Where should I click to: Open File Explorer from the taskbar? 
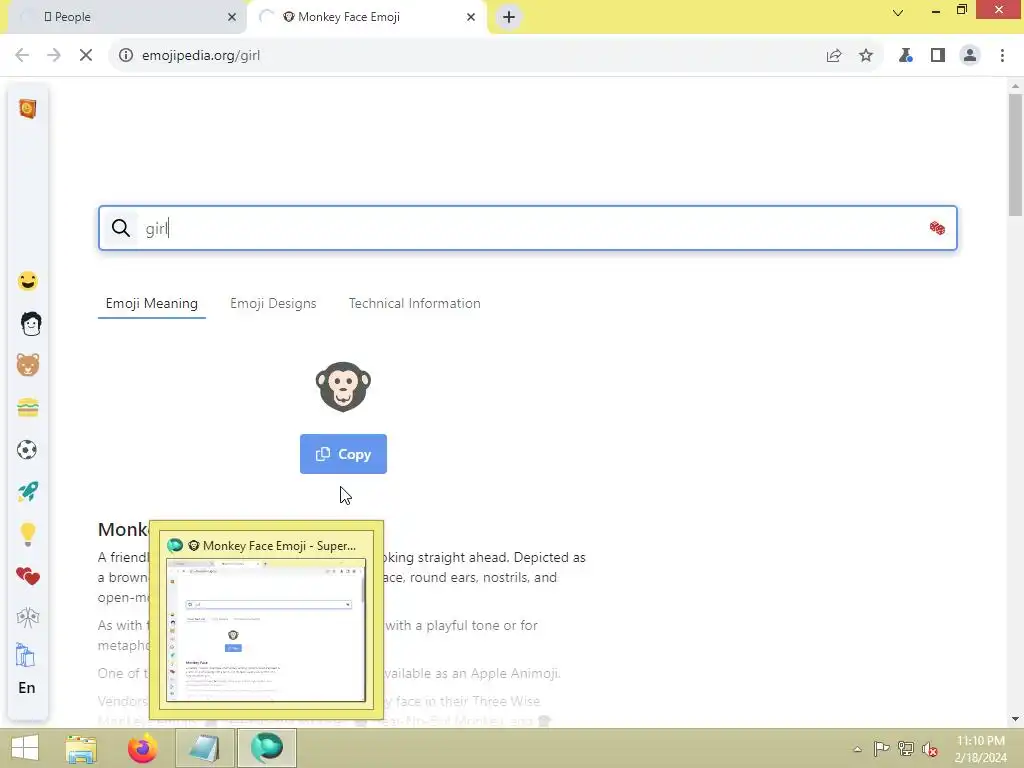pos(81,748)
